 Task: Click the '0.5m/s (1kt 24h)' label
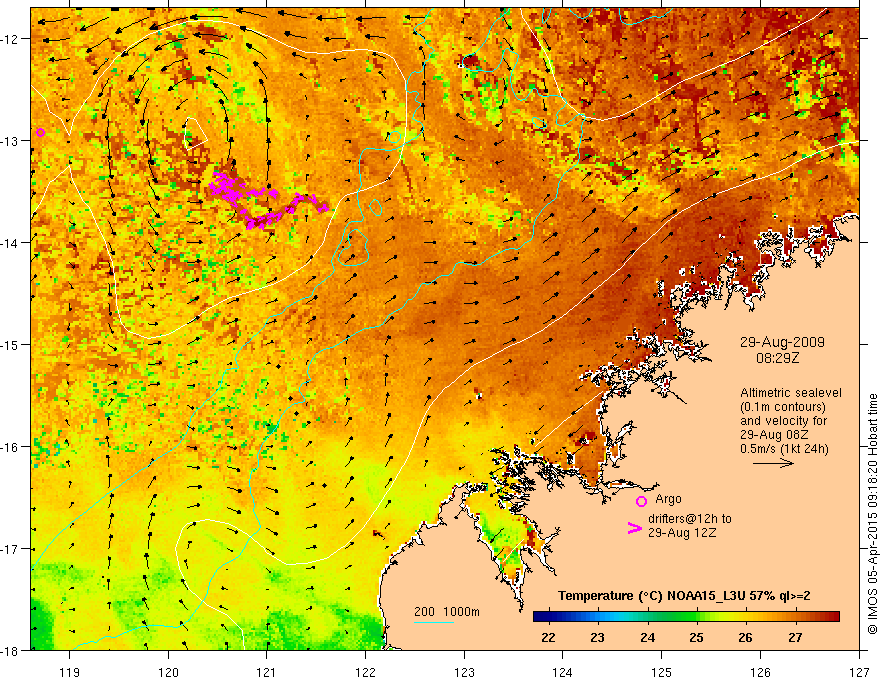tap(785, 449)
